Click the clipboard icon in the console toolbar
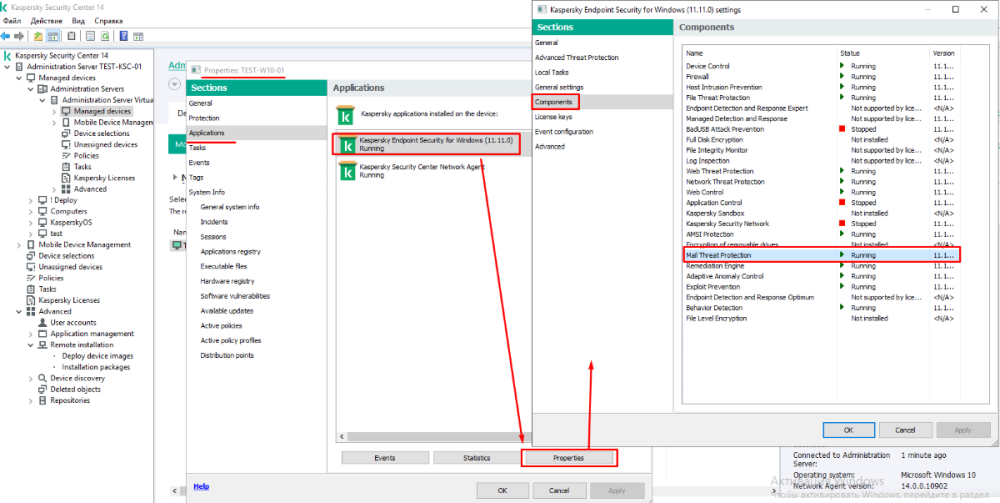 pos(71,36)
